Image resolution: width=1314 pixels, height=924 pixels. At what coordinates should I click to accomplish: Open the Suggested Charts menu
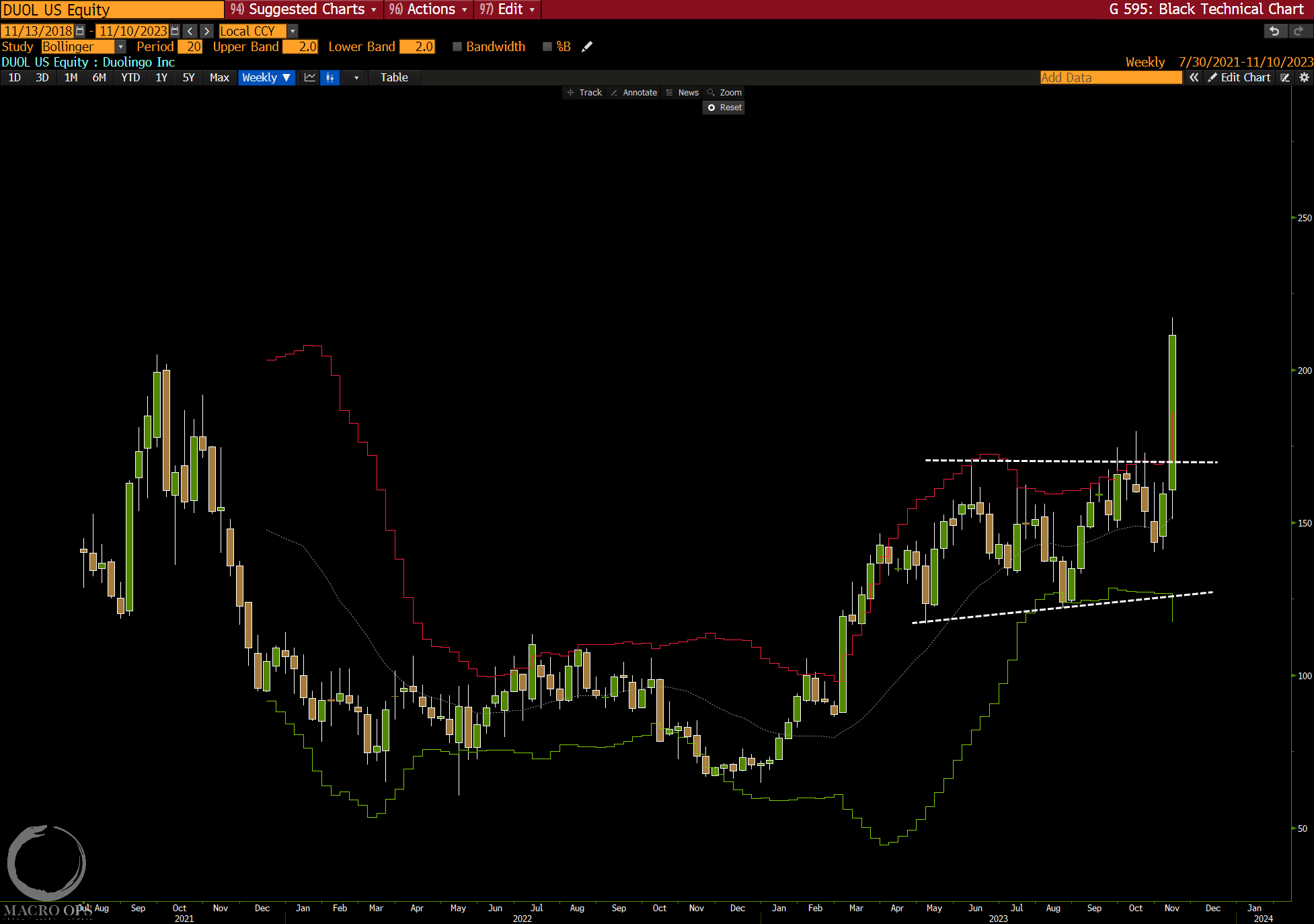[305, 9]
